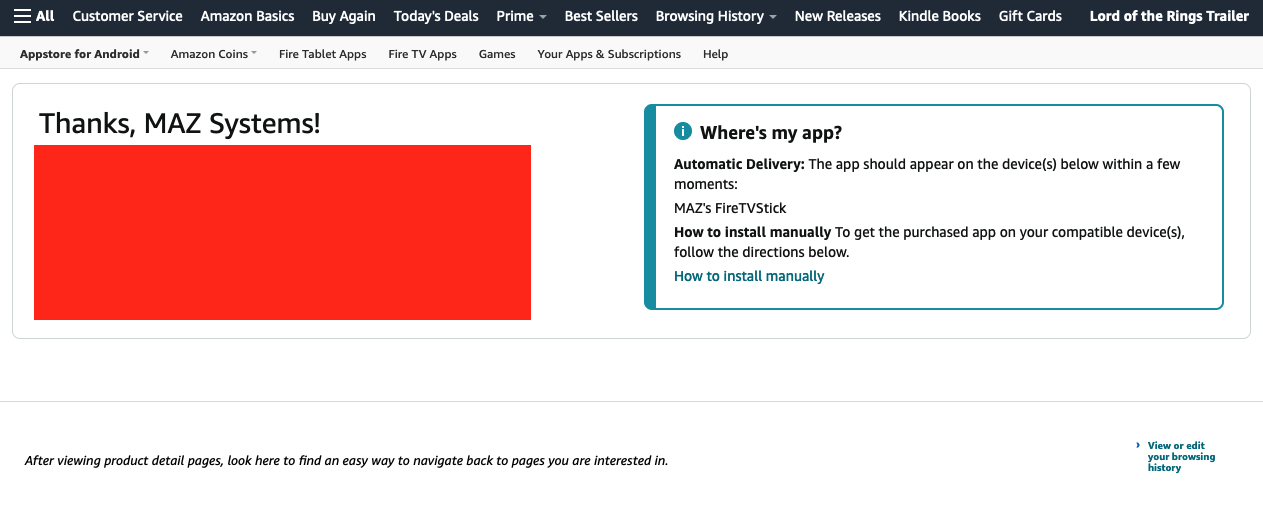The image size is (1263, 510).
Task: Click the Automatic Delivery label
Action: tap(739, 164)
